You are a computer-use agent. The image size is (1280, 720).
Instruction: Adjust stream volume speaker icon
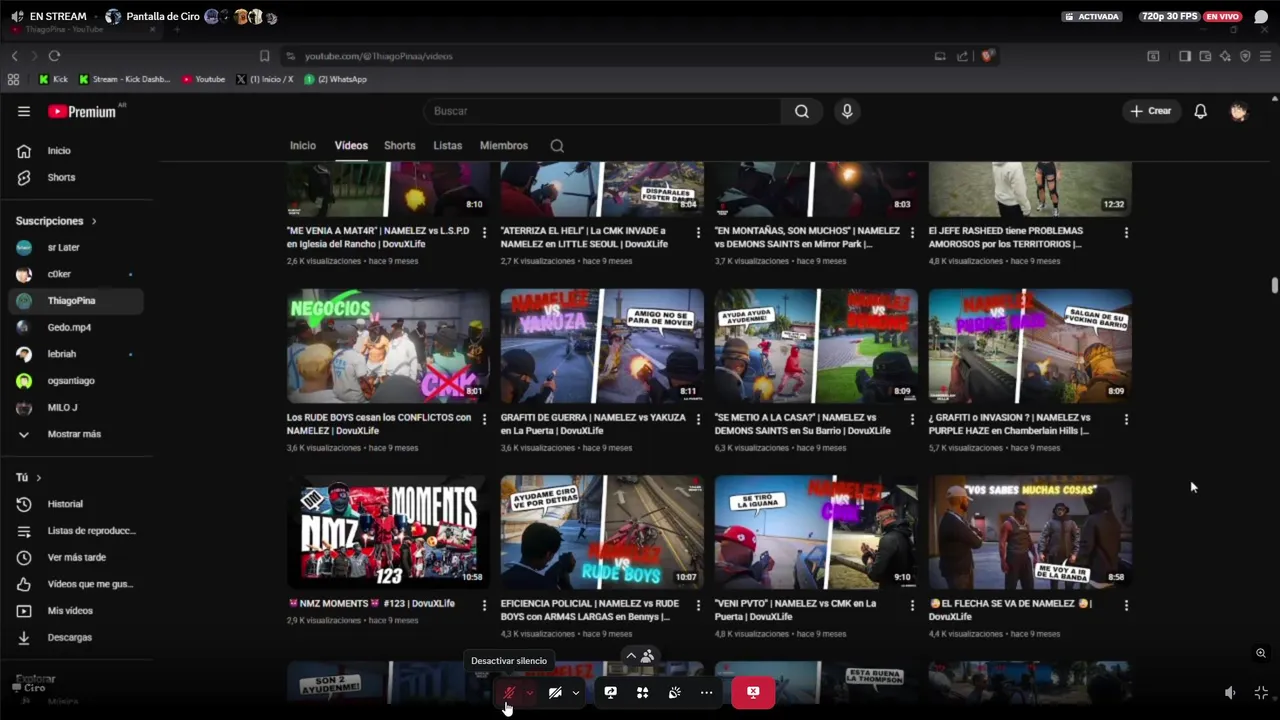click(x=1230, y=693)
